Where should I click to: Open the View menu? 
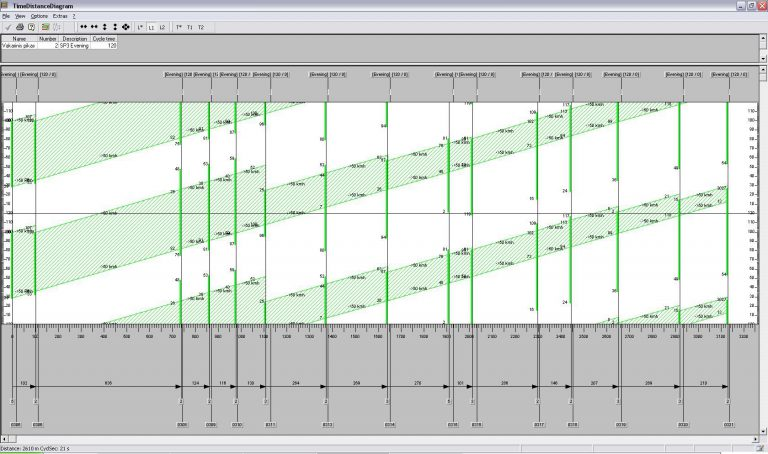coord(20,17)
